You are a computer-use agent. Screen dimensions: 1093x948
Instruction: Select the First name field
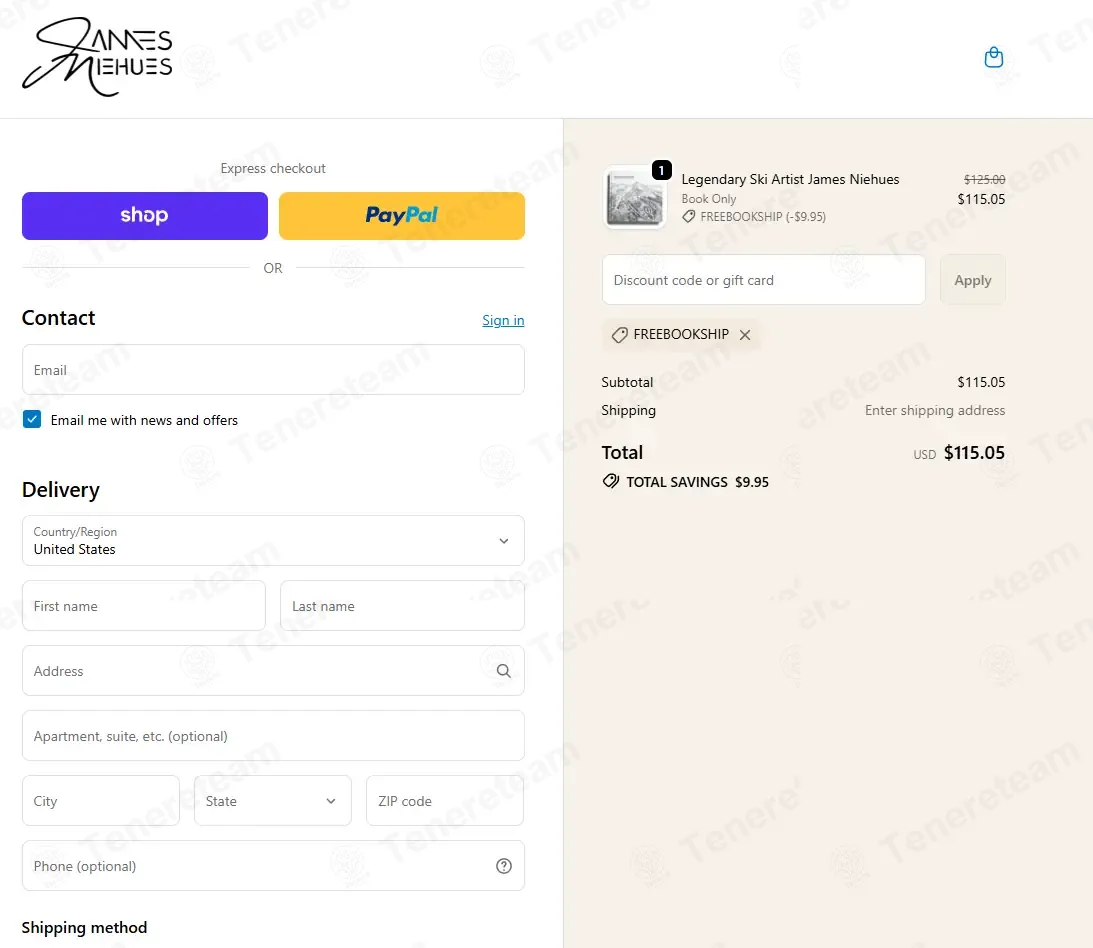144,606
